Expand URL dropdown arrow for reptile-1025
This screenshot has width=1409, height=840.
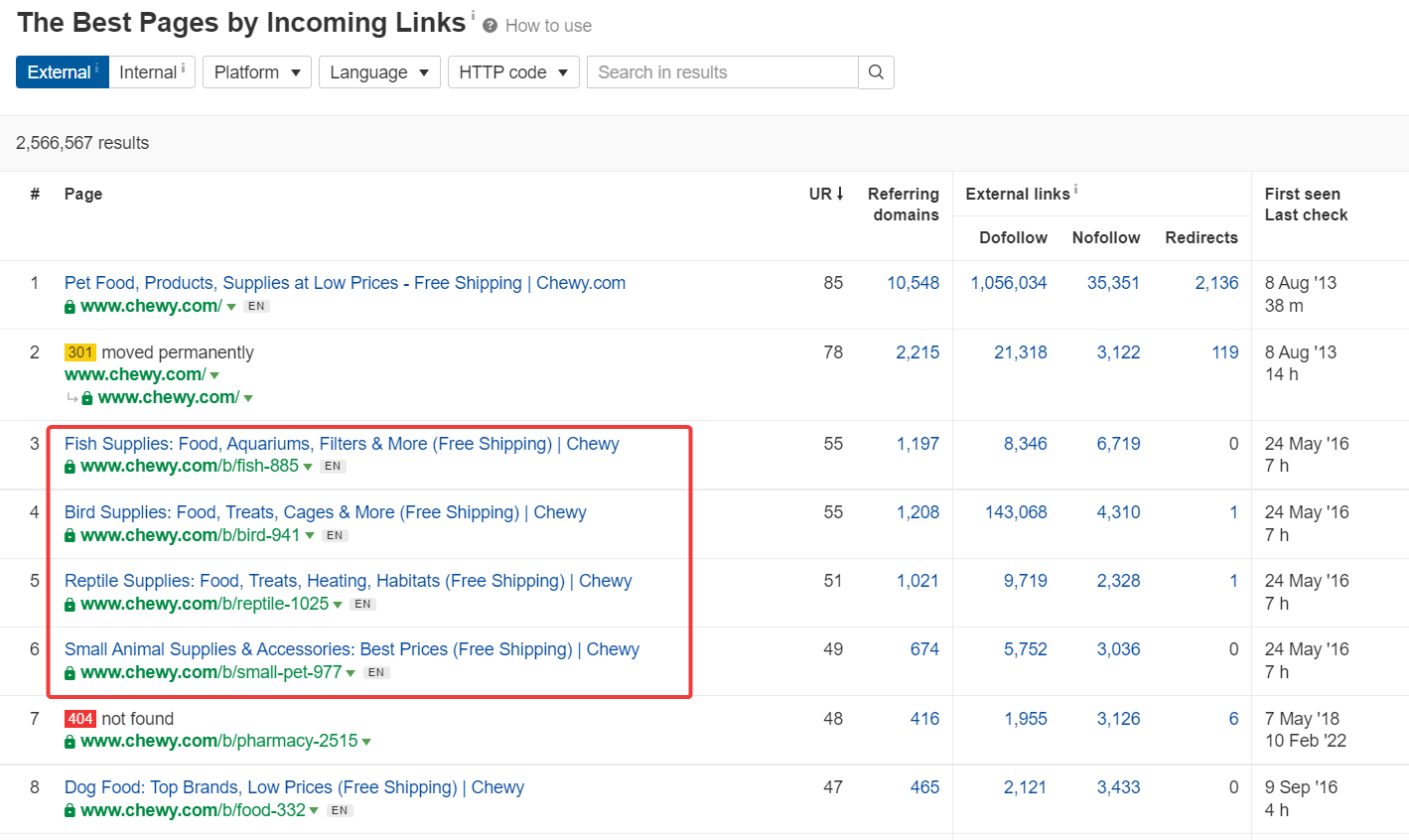click(x=338, y=605)
